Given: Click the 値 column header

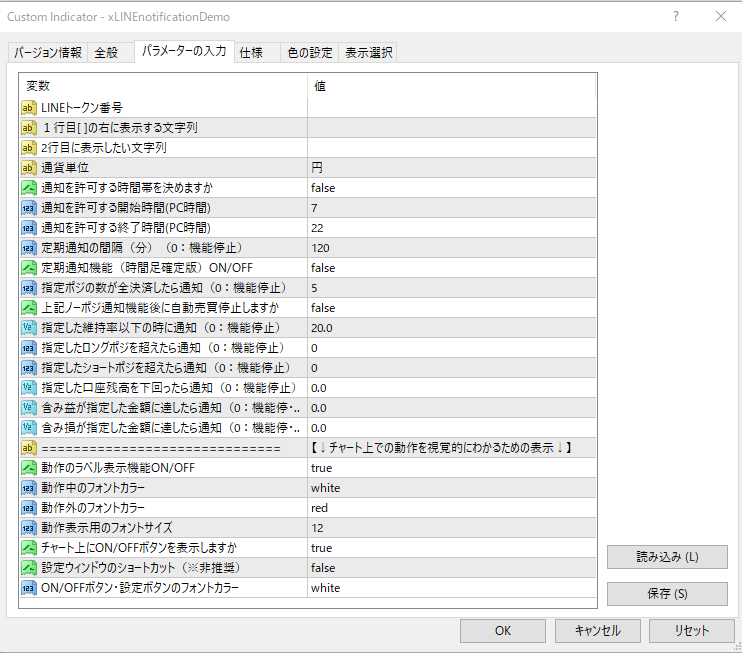Looking at the screenshot, I should pos(452,86).
